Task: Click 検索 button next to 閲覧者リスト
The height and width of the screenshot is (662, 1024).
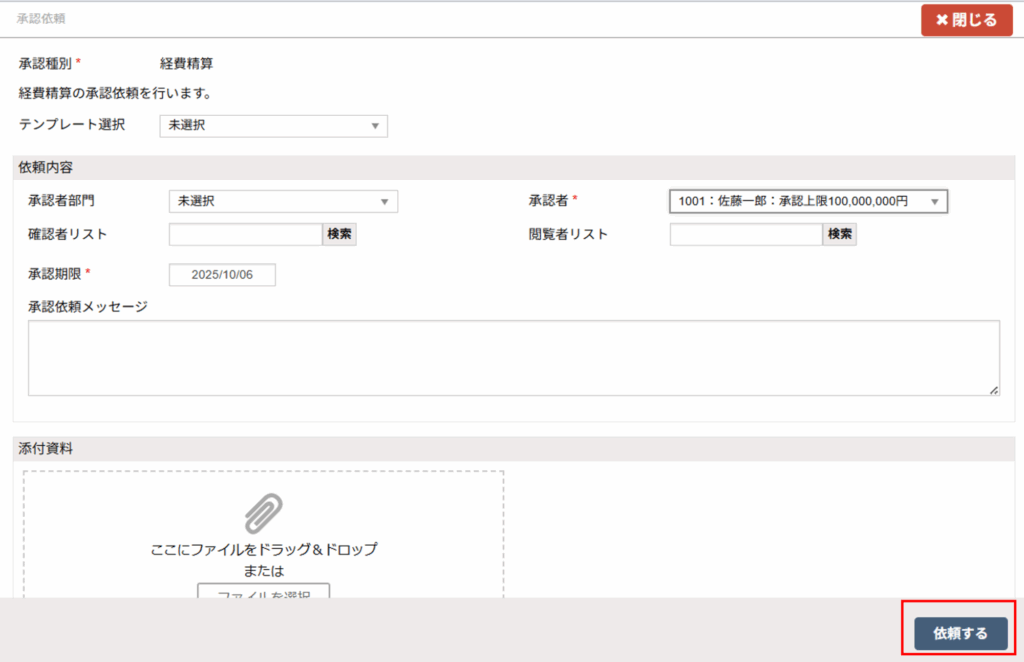Action: [x=839, y=234]
